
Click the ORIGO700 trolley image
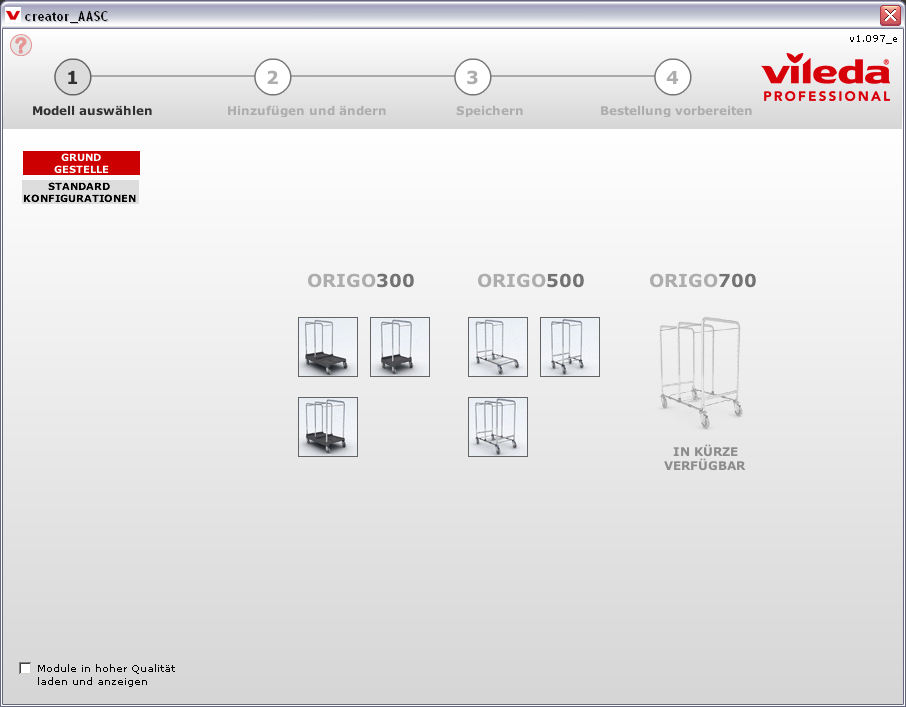point(700,373)
